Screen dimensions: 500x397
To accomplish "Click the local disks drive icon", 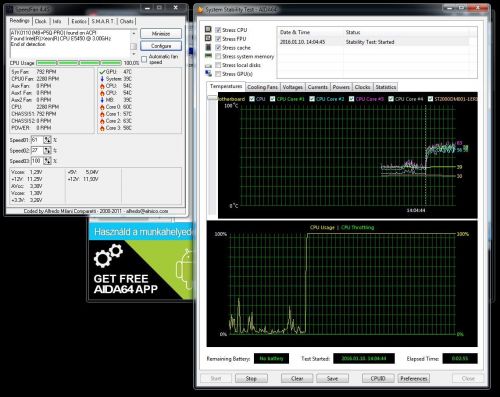I will 208,65.
